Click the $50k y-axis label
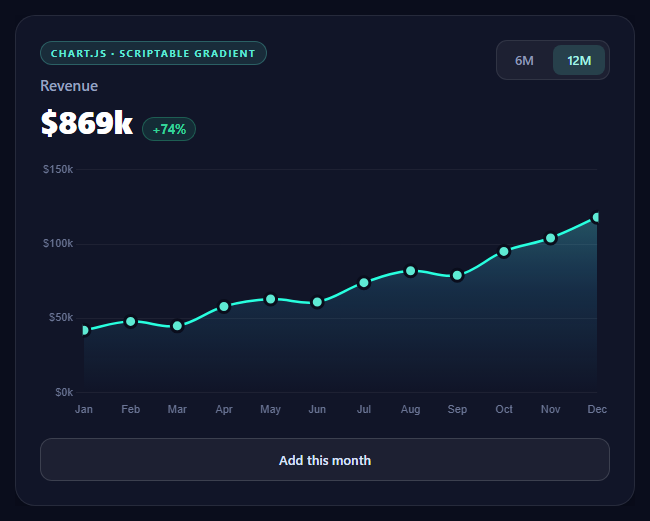Screen dimensions: 650x521 pos(61,317)
